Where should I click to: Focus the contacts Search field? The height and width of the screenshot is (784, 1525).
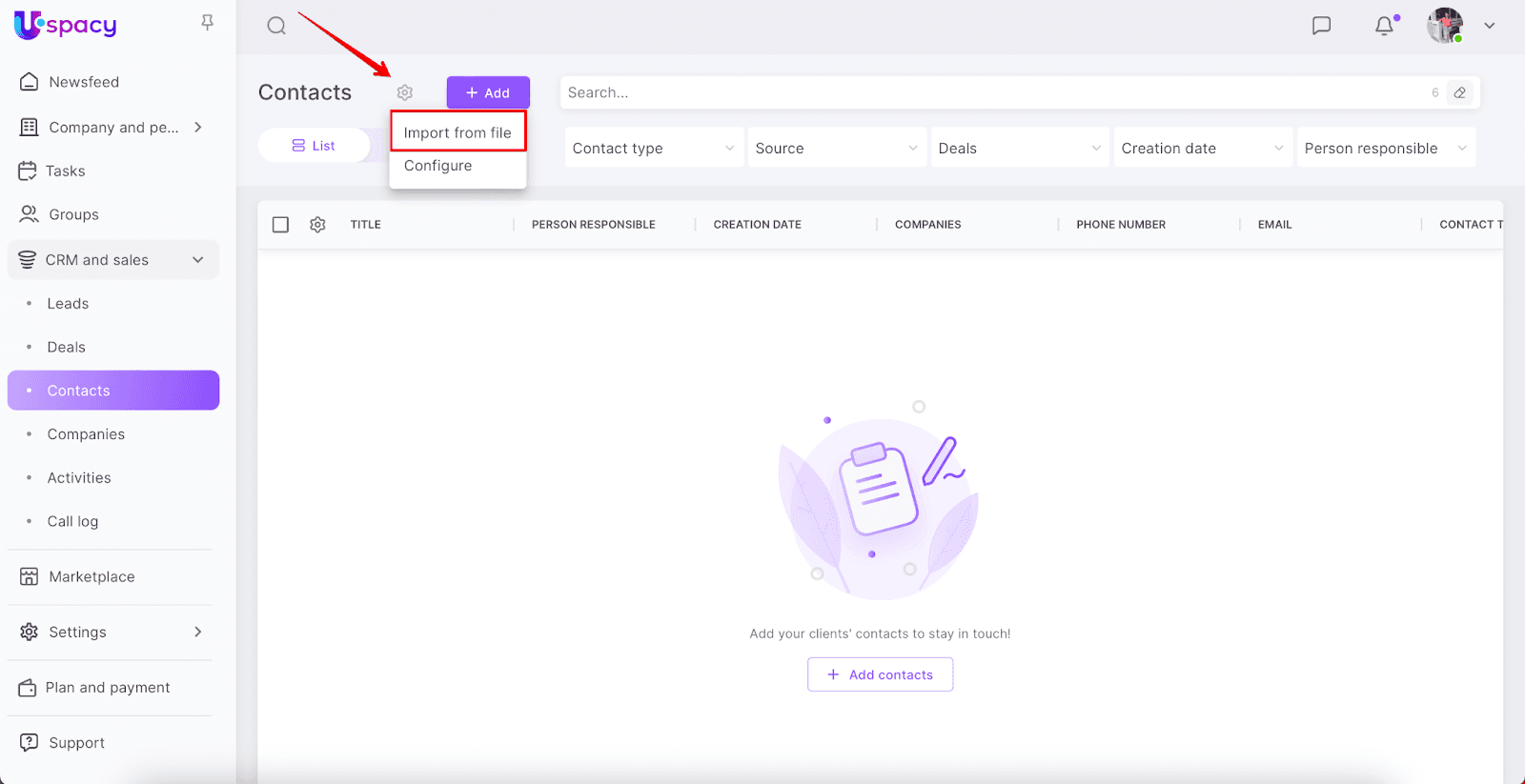[991, 92]
